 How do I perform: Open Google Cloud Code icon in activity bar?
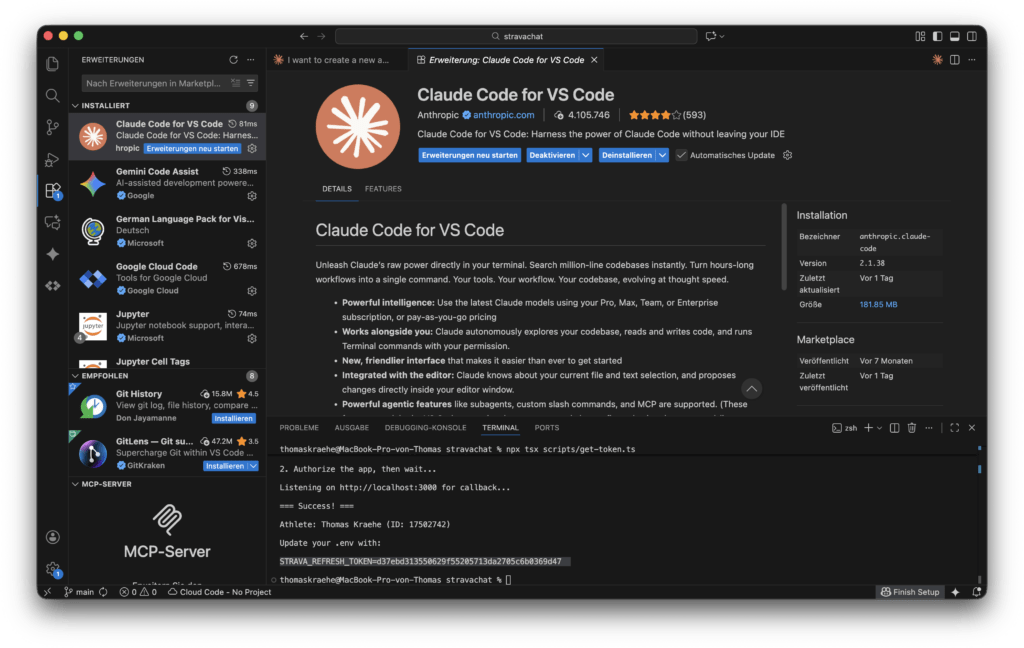tap(53, 285)
